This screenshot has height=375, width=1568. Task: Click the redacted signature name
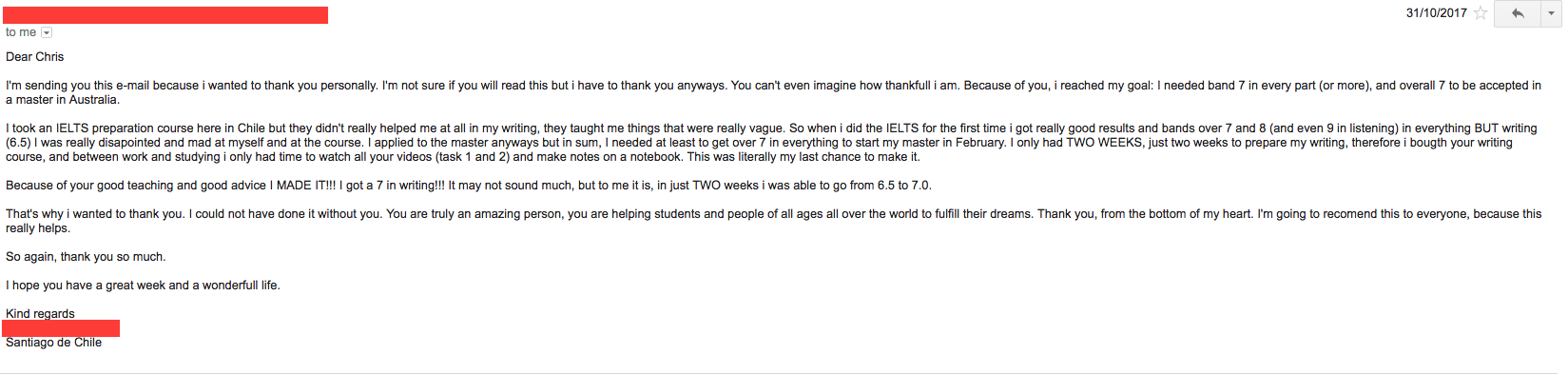(61, 328)
